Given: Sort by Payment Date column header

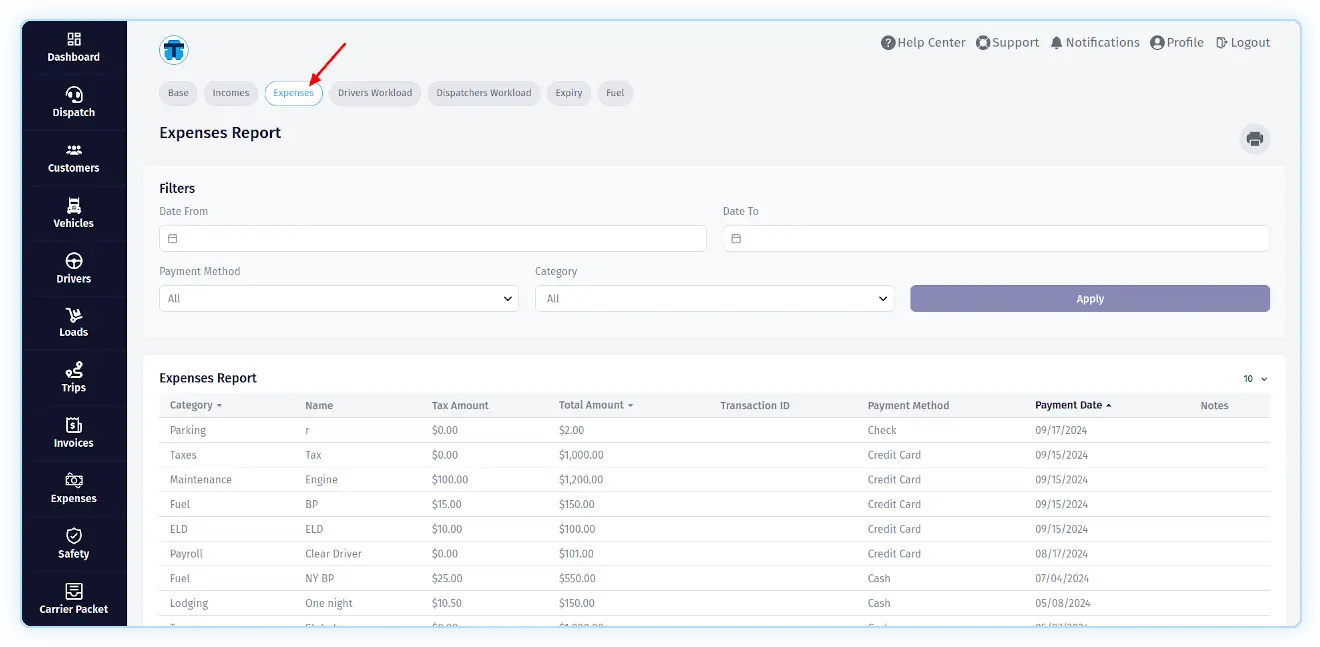Looking at the screenshot, I should pyautogui.click(x=1072, y=405).
